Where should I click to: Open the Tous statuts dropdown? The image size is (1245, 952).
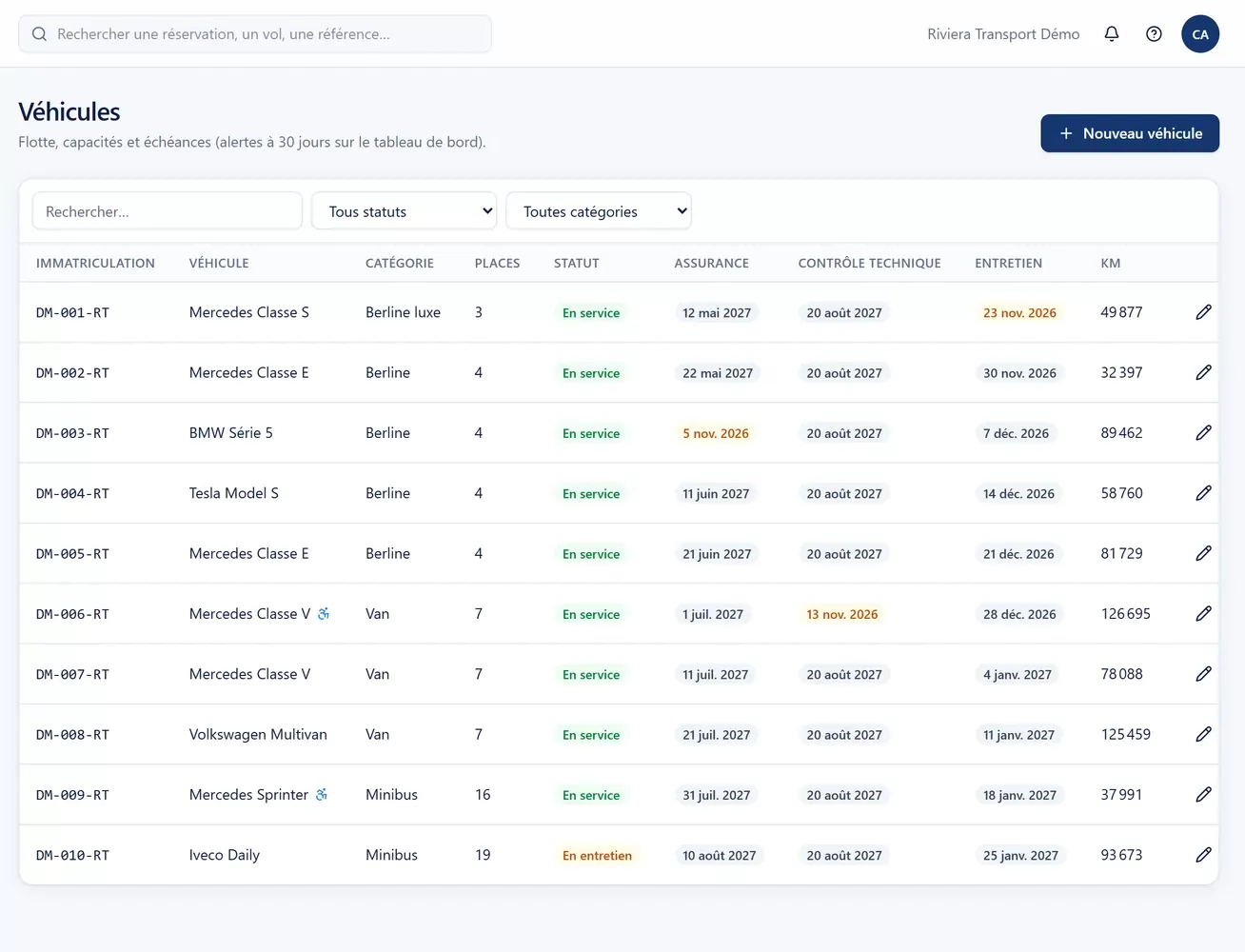click(x=405, y=211)
